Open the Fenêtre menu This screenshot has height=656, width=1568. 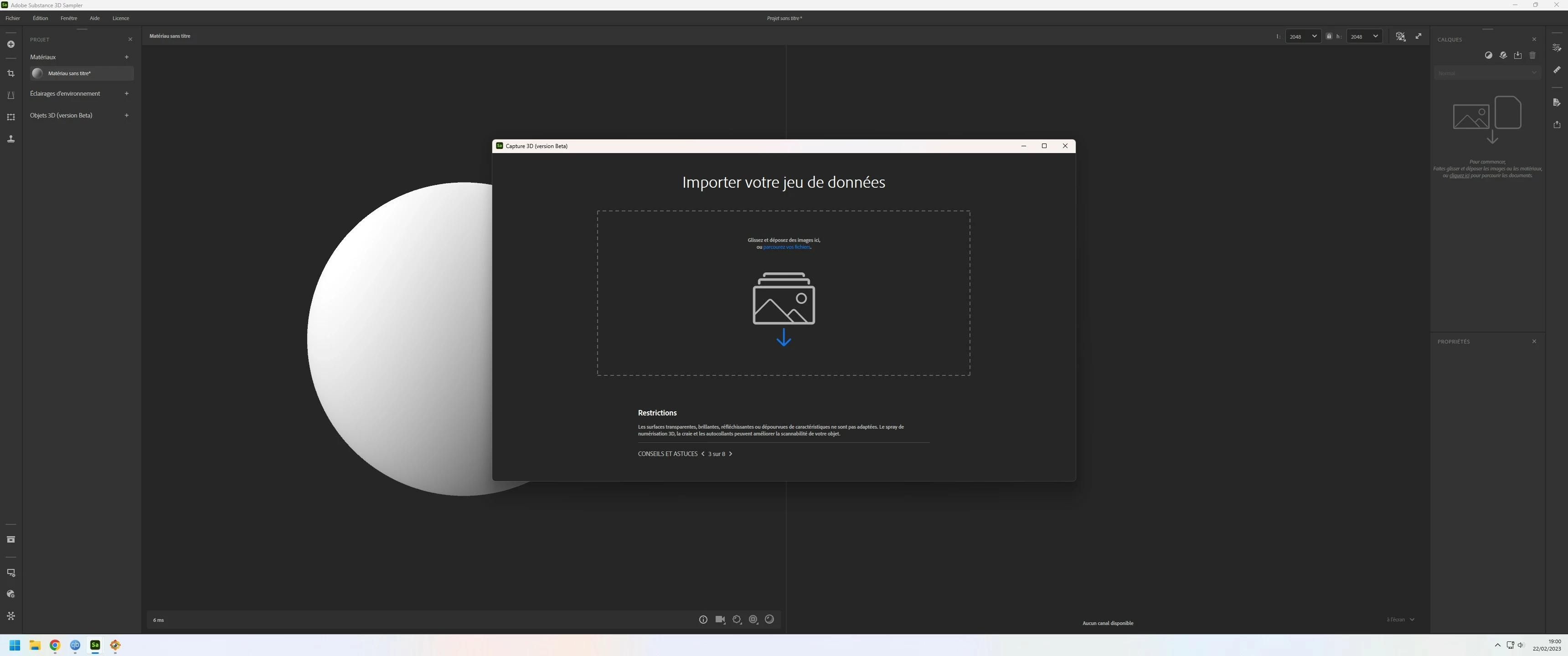[x=69, y=18]
